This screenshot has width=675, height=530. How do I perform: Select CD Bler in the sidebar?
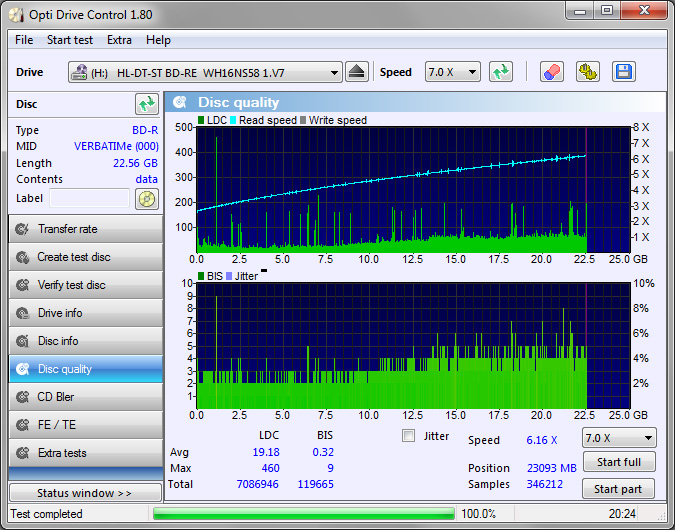click(85, 397)
